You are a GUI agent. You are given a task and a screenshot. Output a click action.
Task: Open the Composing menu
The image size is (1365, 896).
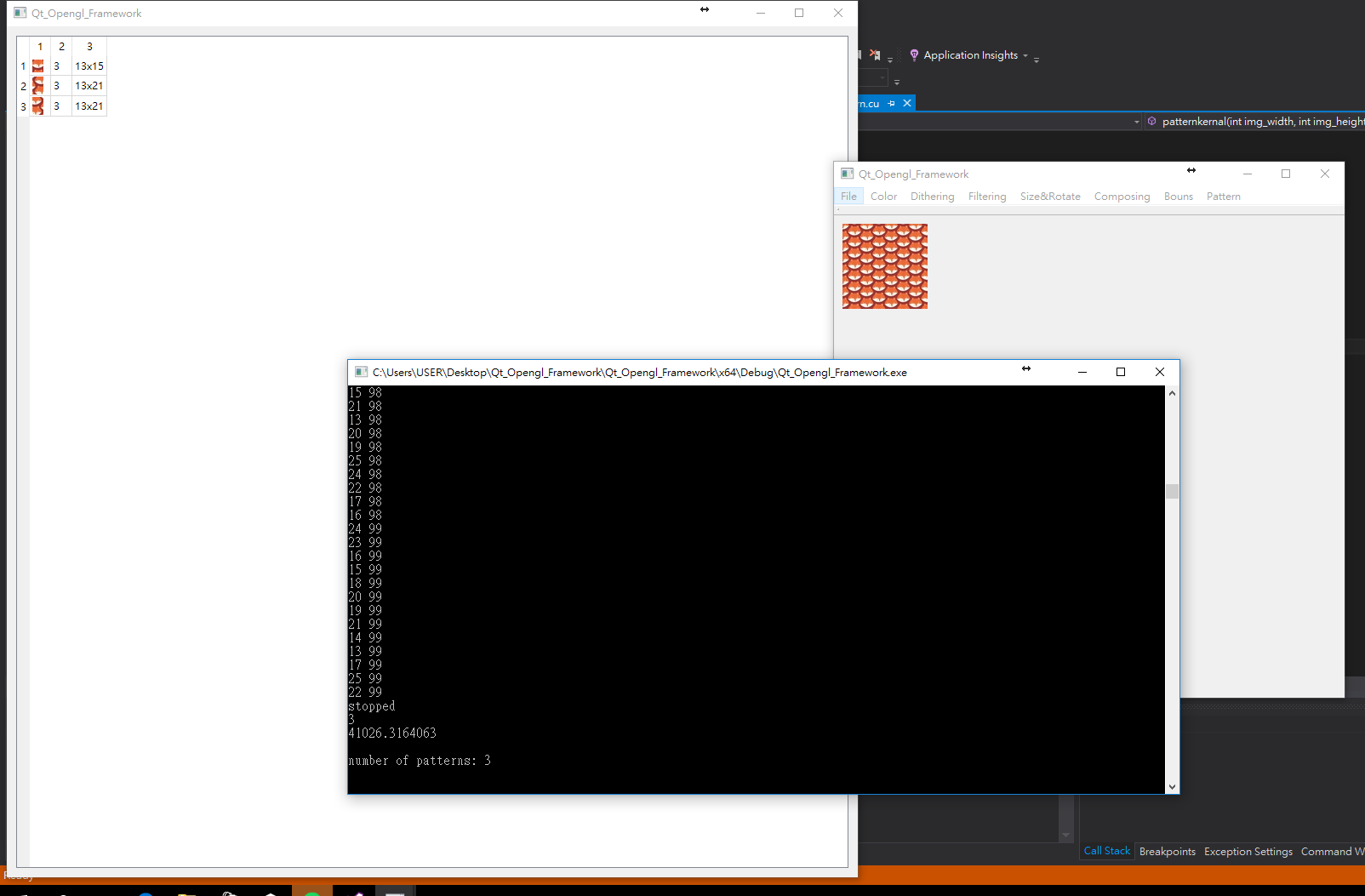(1122, 196)
